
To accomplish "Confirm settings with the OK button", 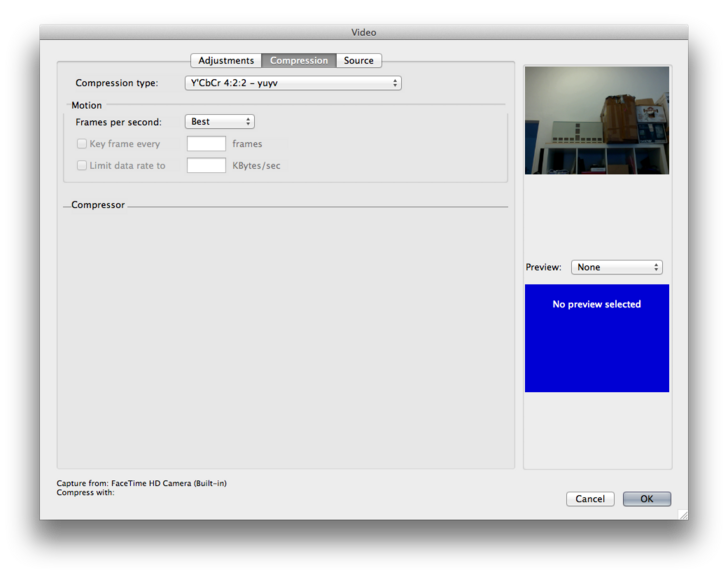I will click(647, 499).
